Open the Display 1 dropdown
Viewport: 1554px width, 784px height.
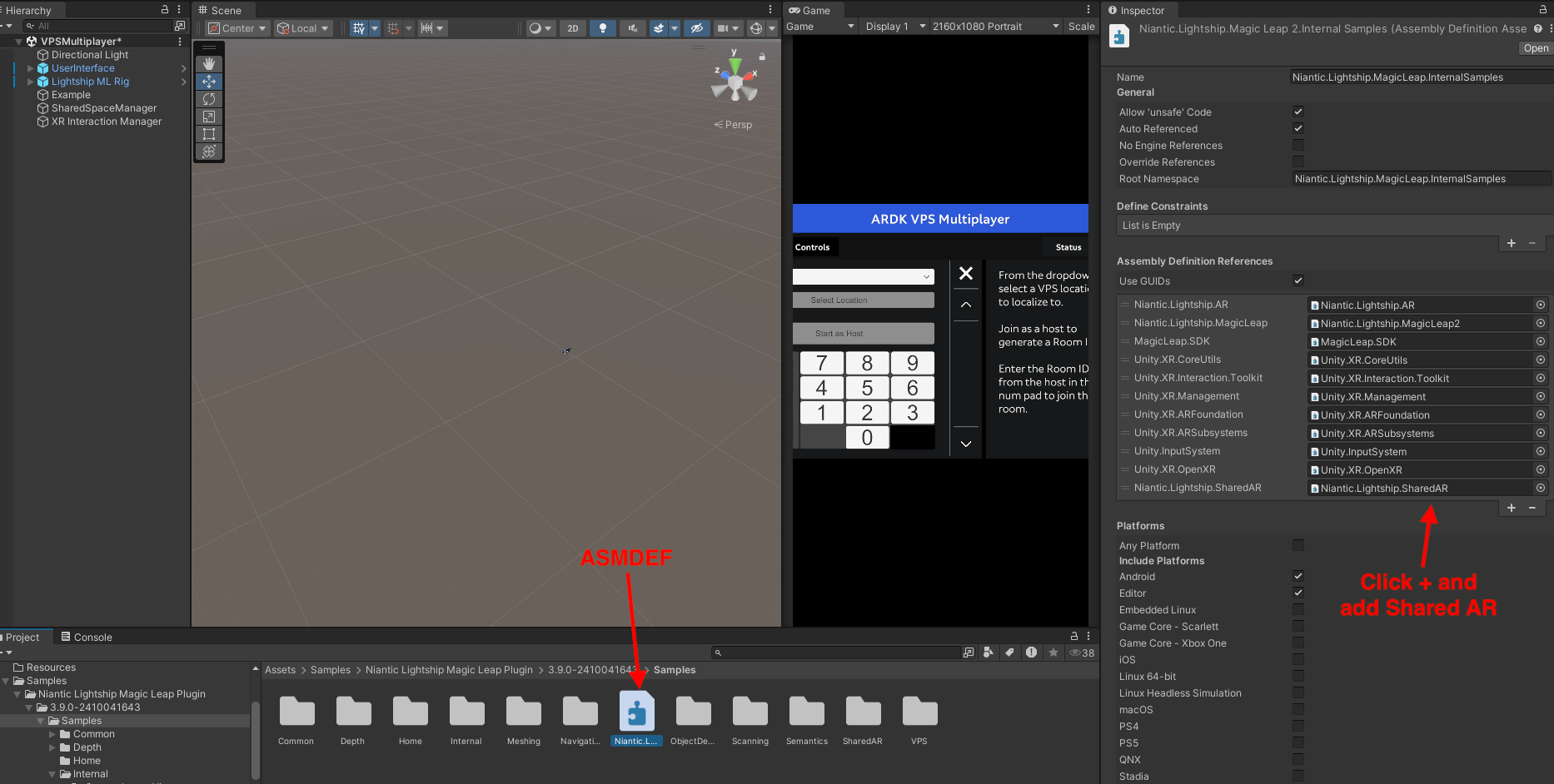click(895, 27)
